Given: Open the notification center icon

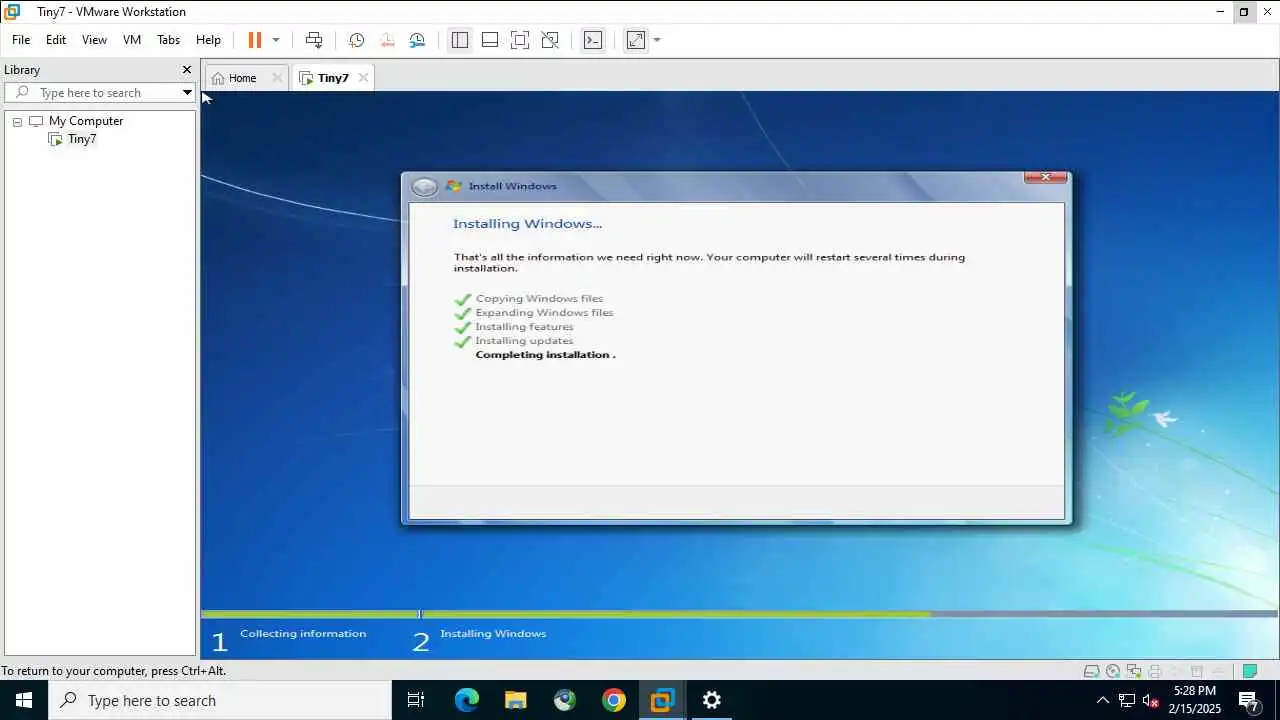Looking at the screenshot, I should [1249, 700].
